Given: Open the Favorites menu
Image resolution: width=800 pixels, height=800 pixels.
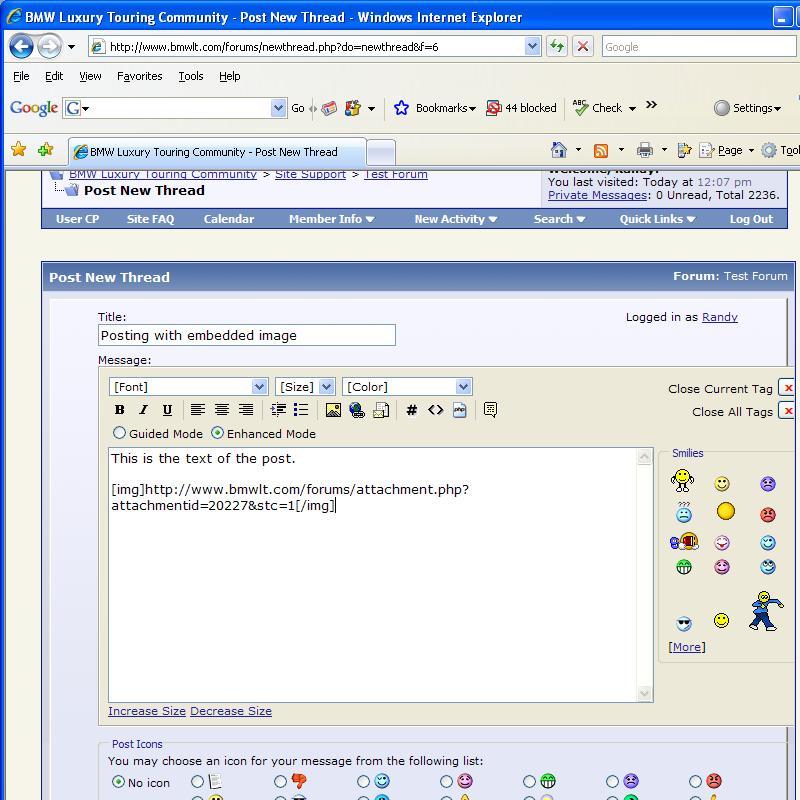Looking at the screenshot, I should click(140, 76).
